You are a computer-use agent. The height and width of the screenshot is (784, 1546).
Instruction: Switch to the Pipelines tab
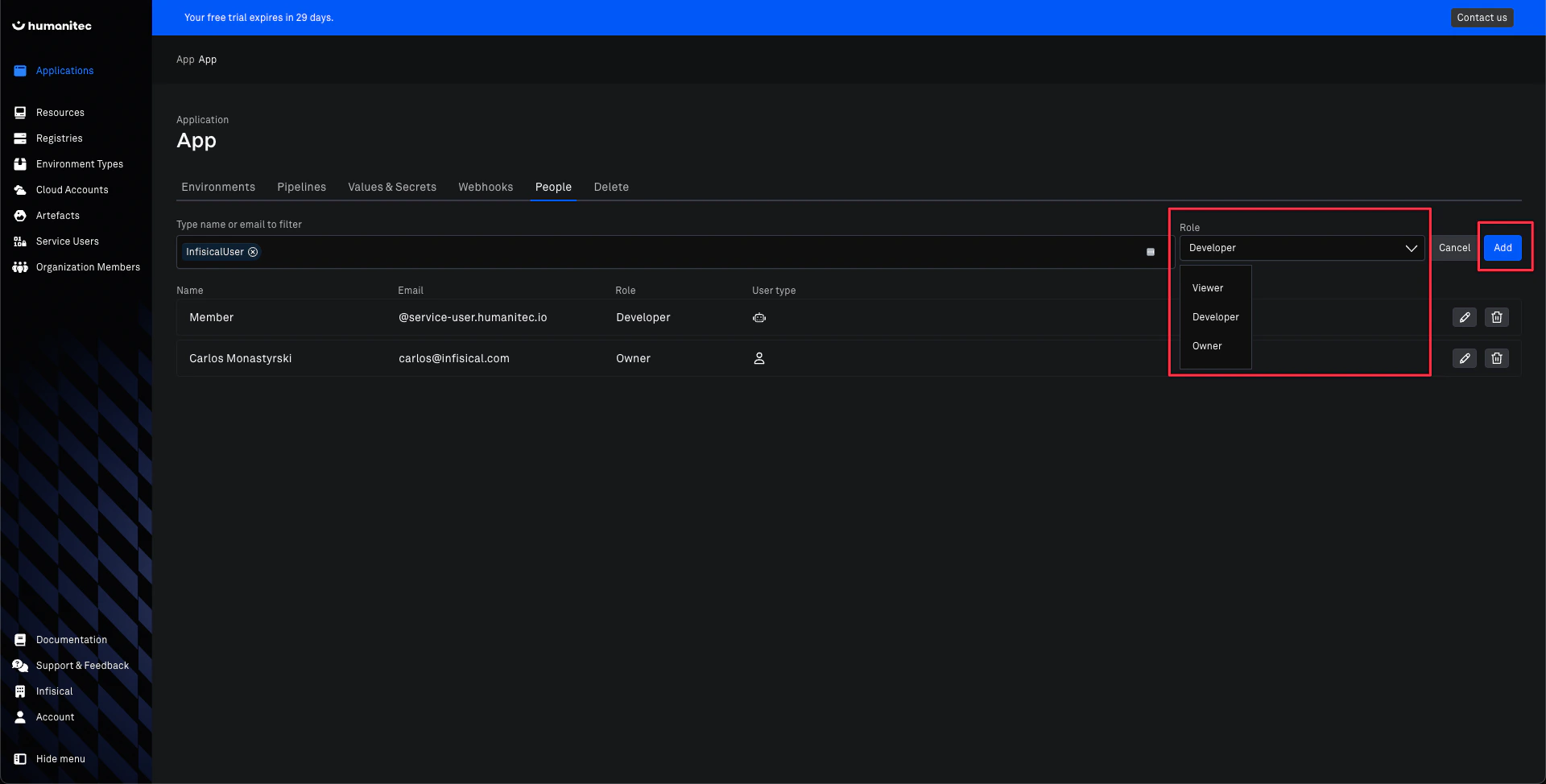tap(302, 187)
